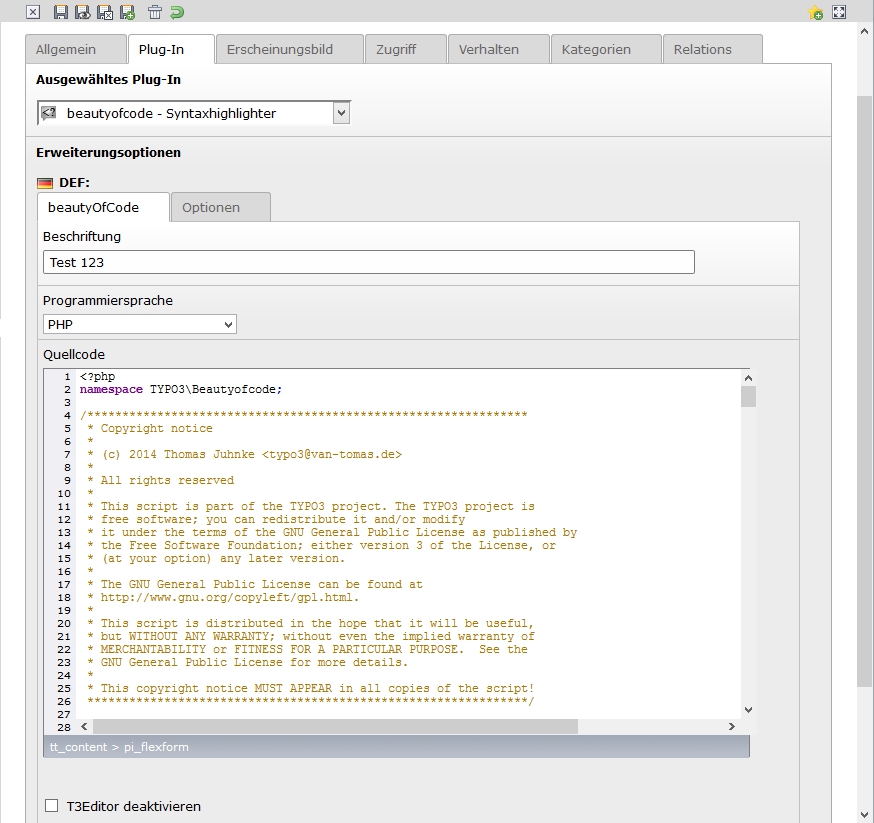This screenshot has width=874, height=823.
Task: Click the 'This copyright notice MUST APPEAR' line
Action: click(310, 689)
